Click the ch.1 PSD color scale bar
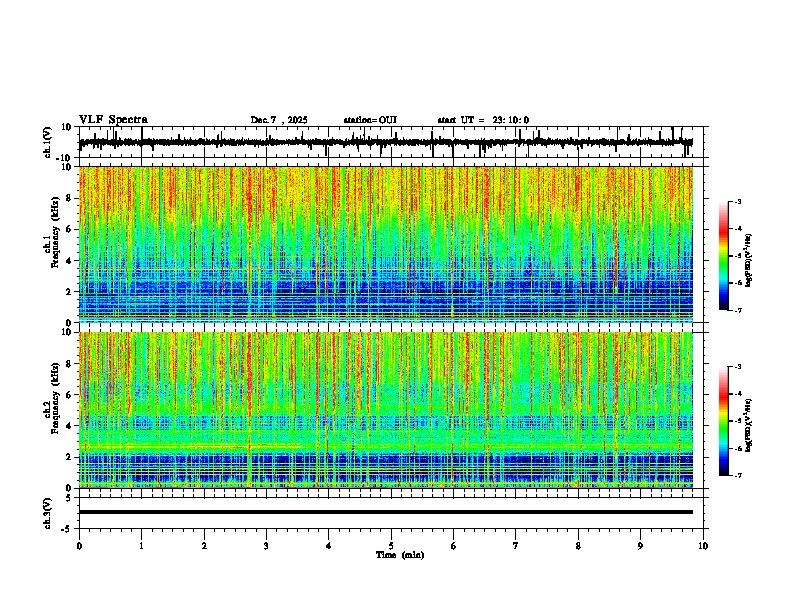 [724, 256]
